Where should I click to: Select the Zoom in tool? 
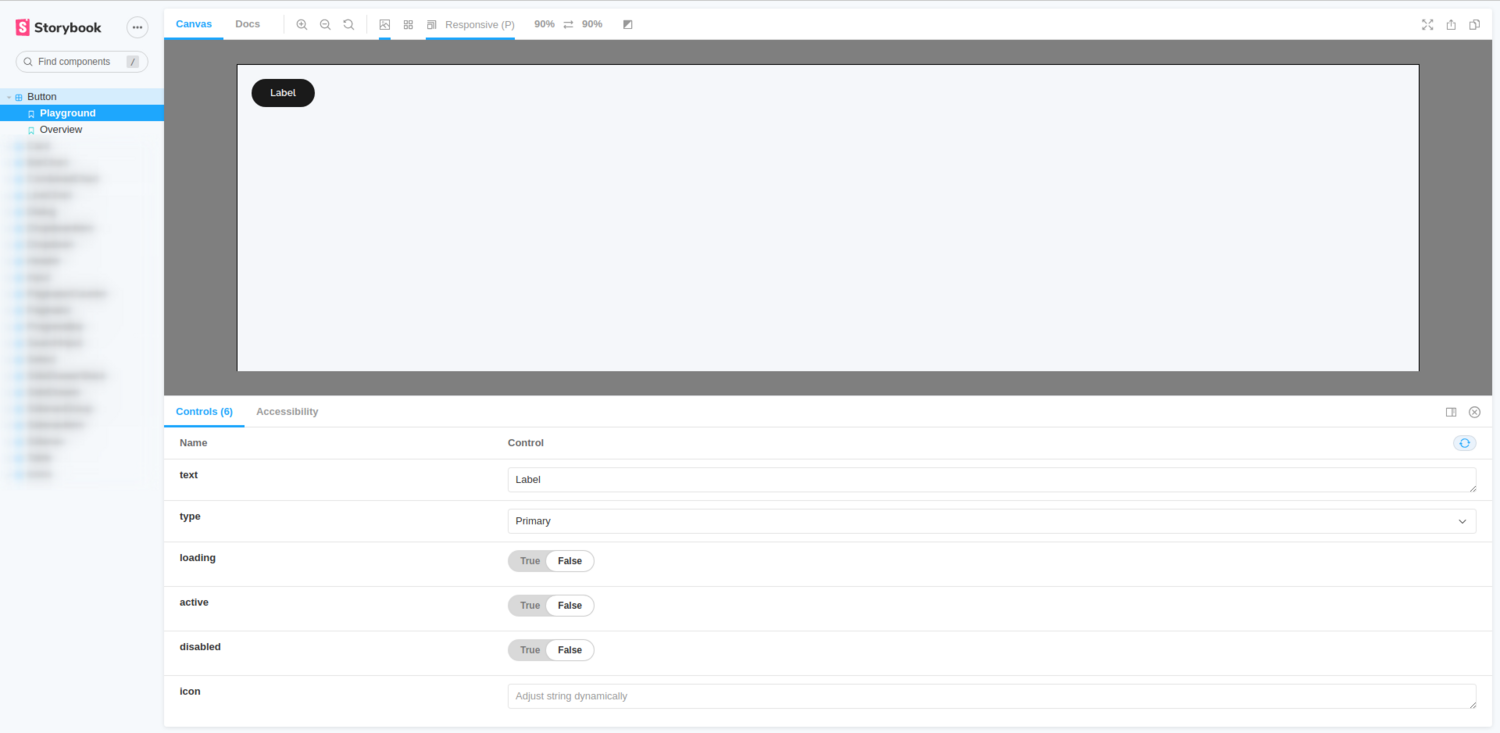tap(302, 24)
